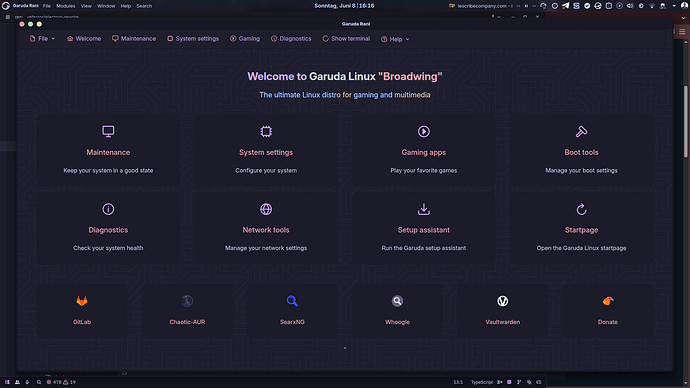Click the hamburger menu icon behind the window

point(682,32)
